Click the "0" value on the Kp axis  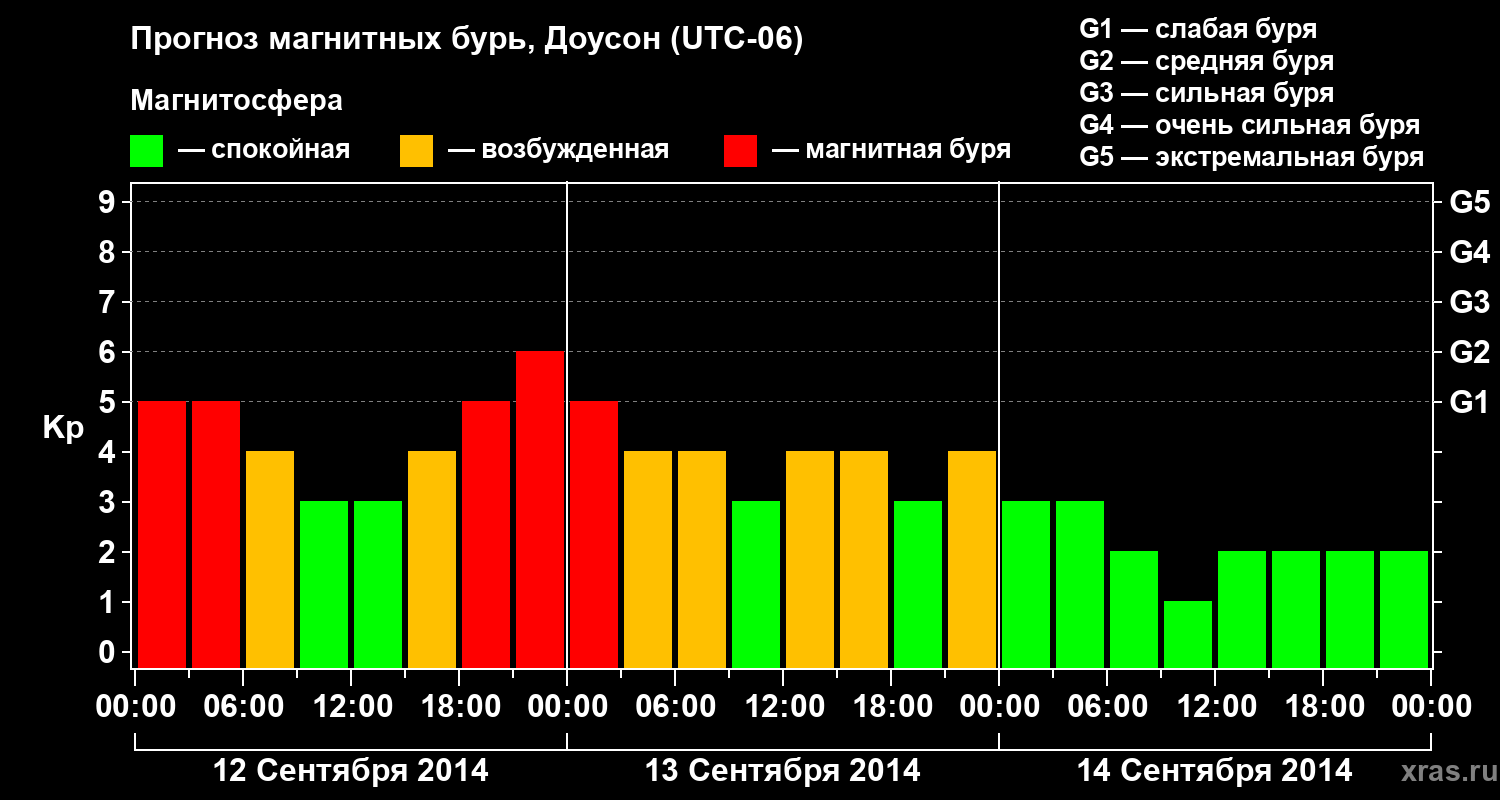coord(109,653)
